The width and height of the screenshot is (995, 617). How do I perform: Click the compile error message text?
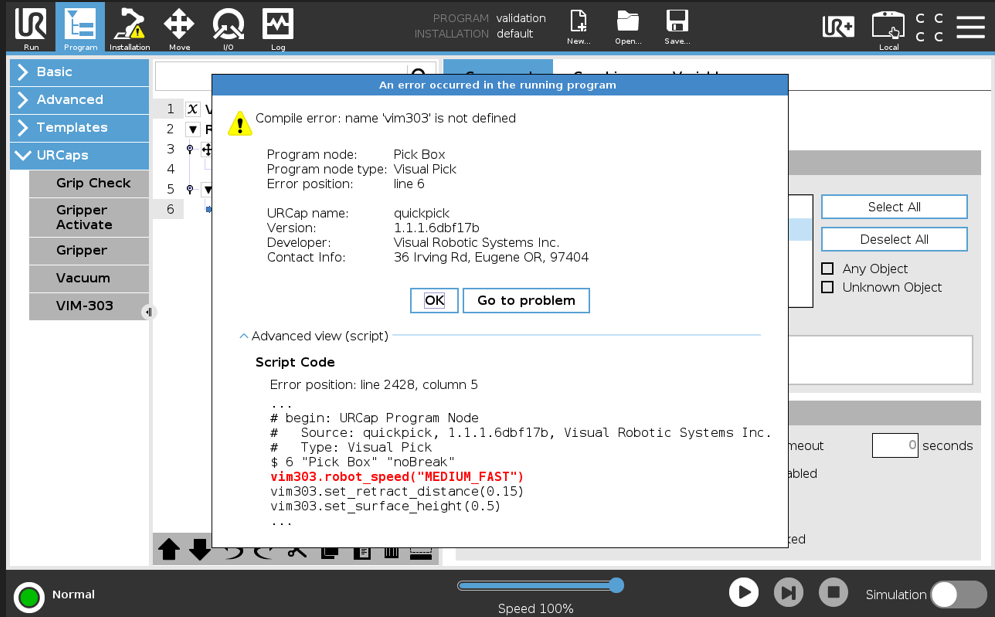point(385,118)
